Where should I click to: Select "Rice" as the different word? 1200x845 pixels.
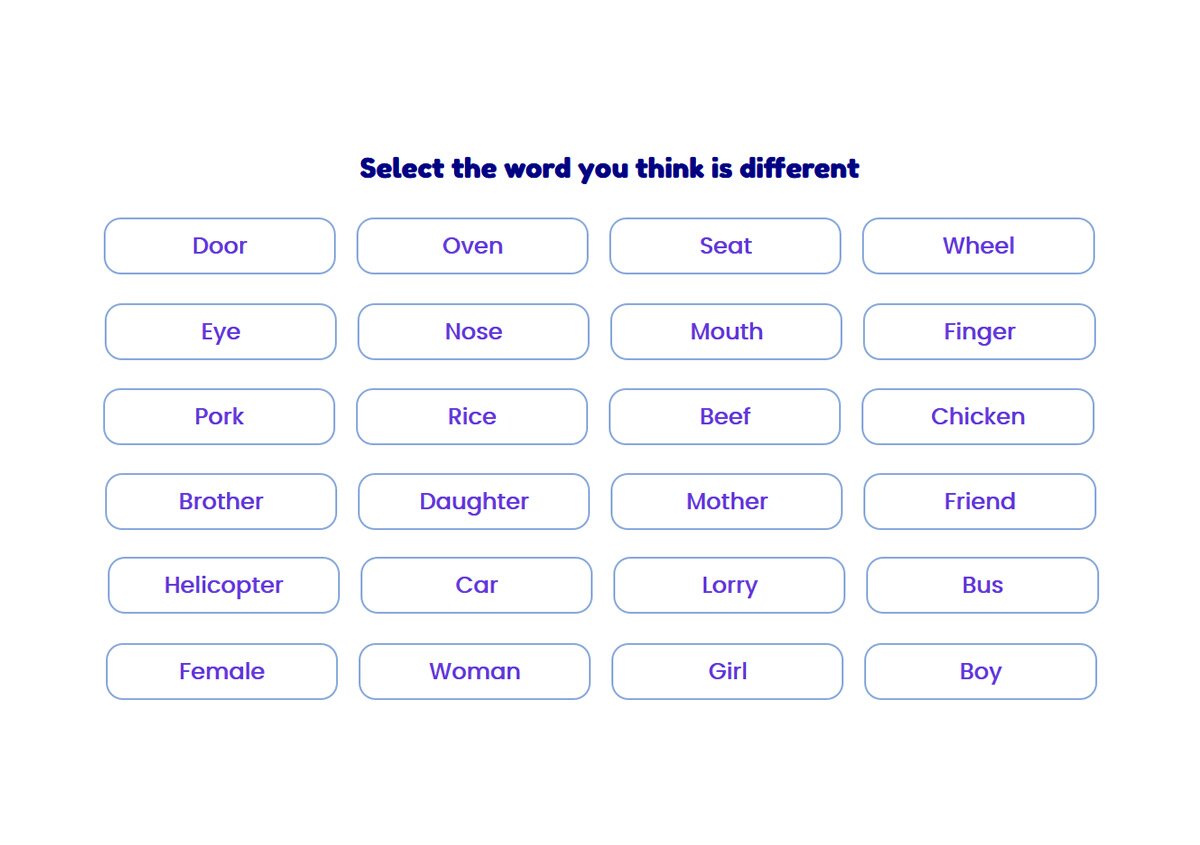click(471, 416)
